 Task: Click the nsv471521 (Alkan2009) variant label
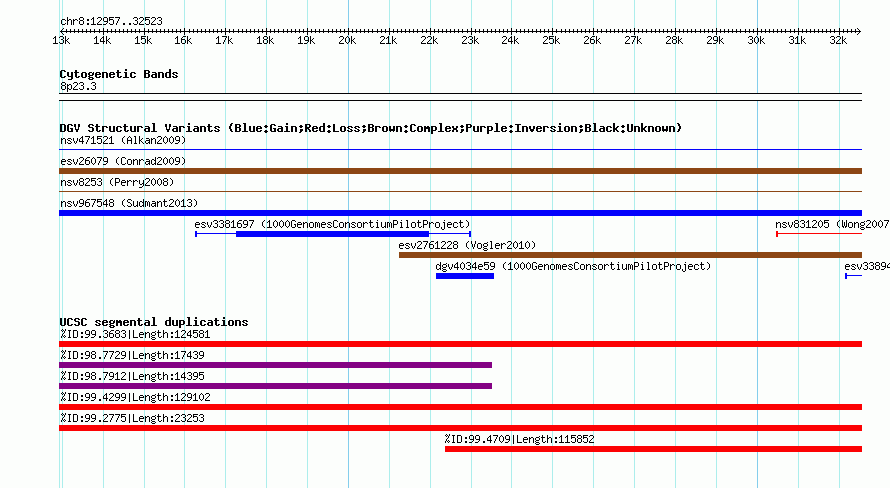tap(123, 140)
